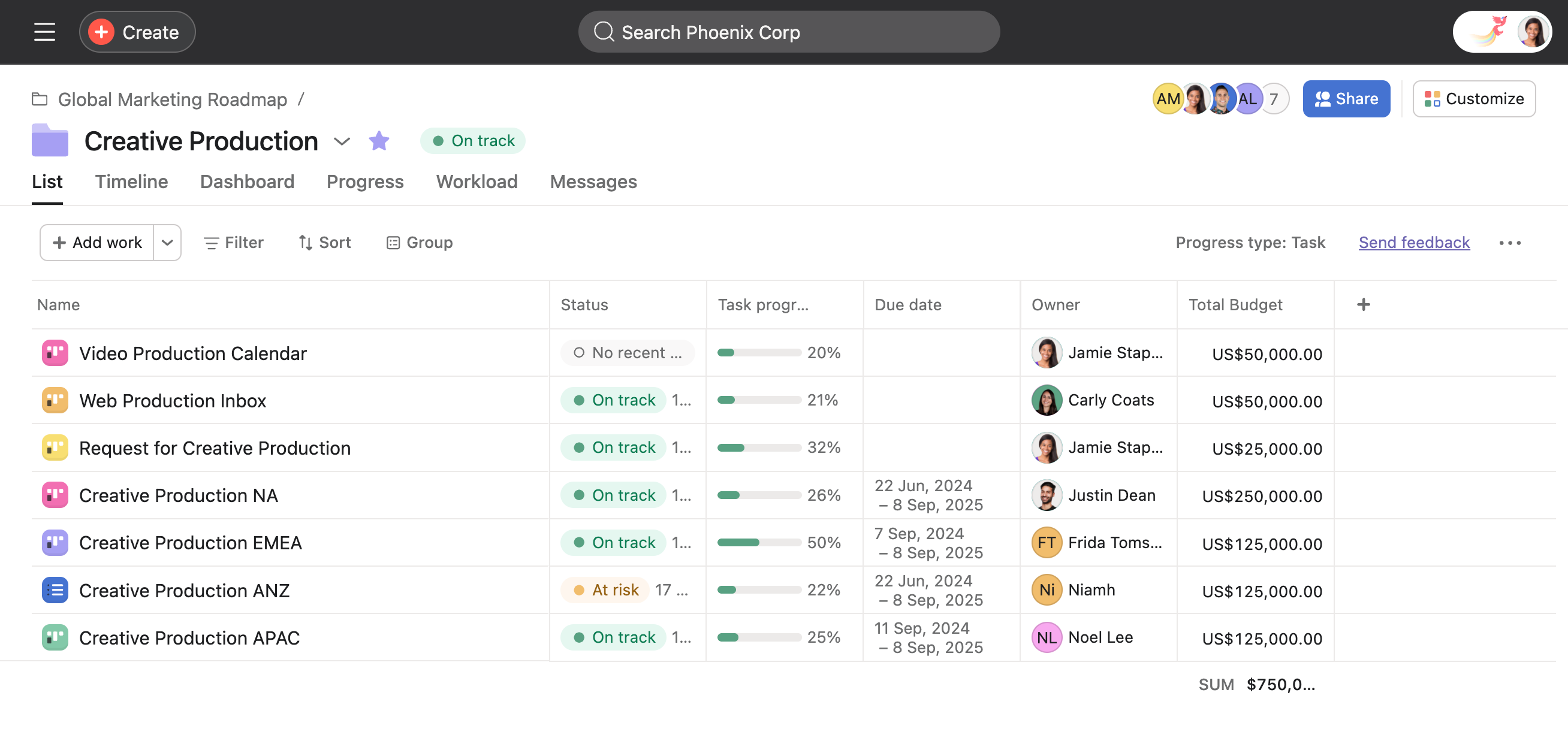This screenshot has width=1568, height=738.
Task: Open the Add work dropdown arrow
Action: pyautogui.click(x=167, y=243)
